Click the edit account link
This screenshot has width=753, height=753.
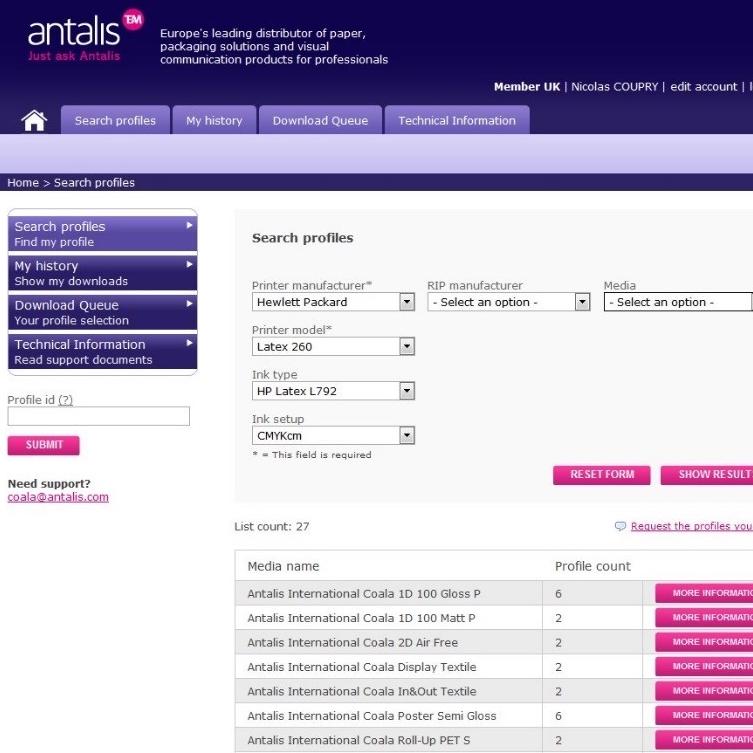[703, 87]
